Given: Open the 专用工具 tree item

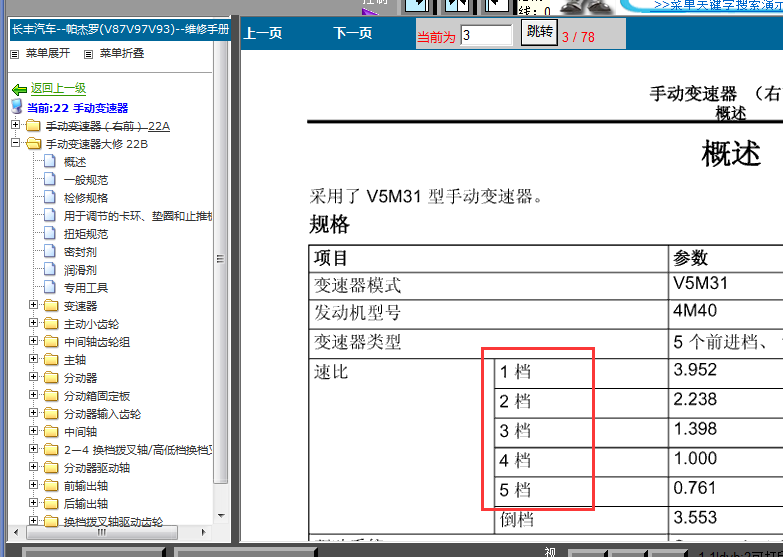Looking at the screenshot, I should coord(86,288).
